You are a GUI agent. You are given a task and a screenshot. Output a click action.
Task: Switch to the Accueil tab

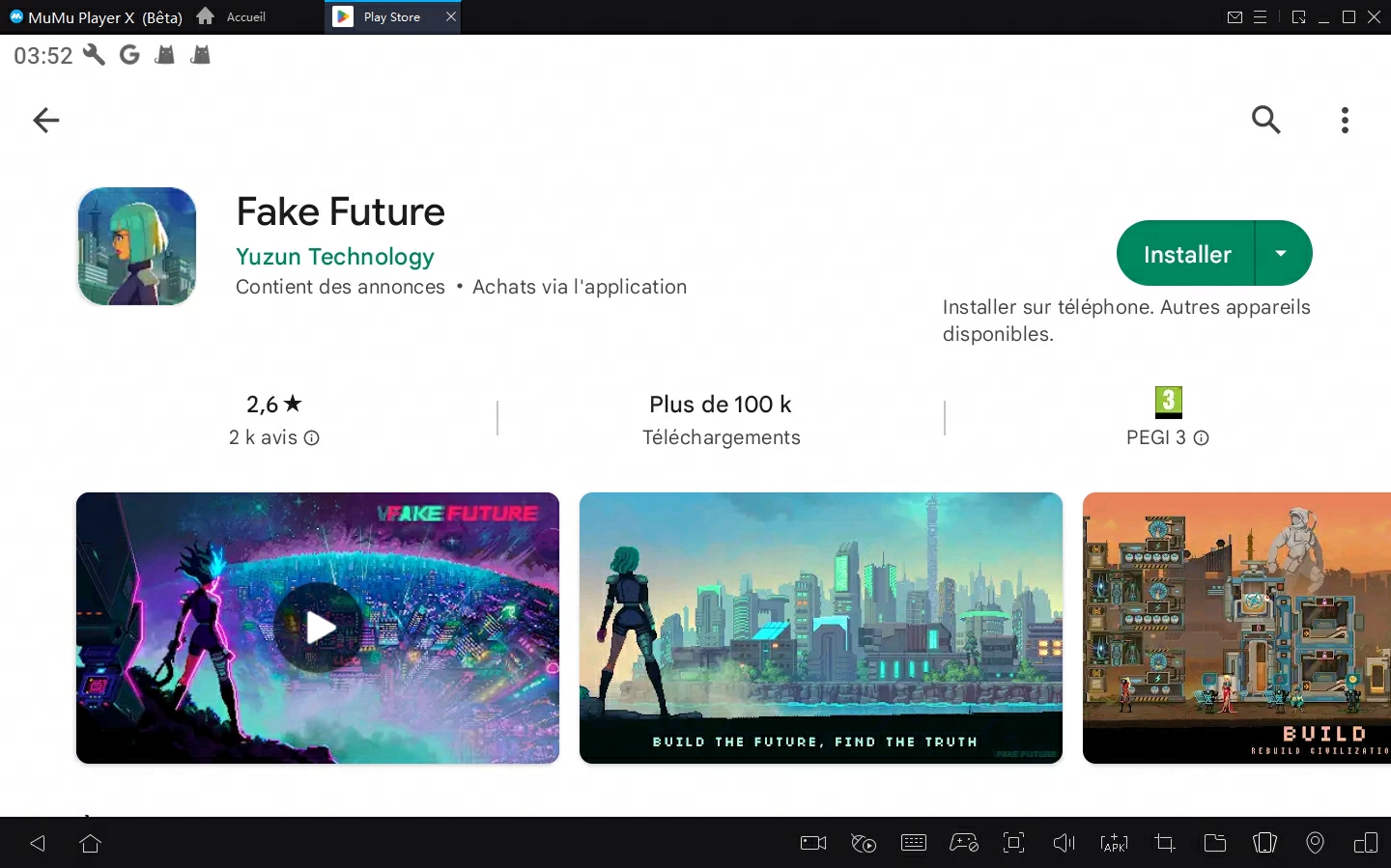(232, 16)
